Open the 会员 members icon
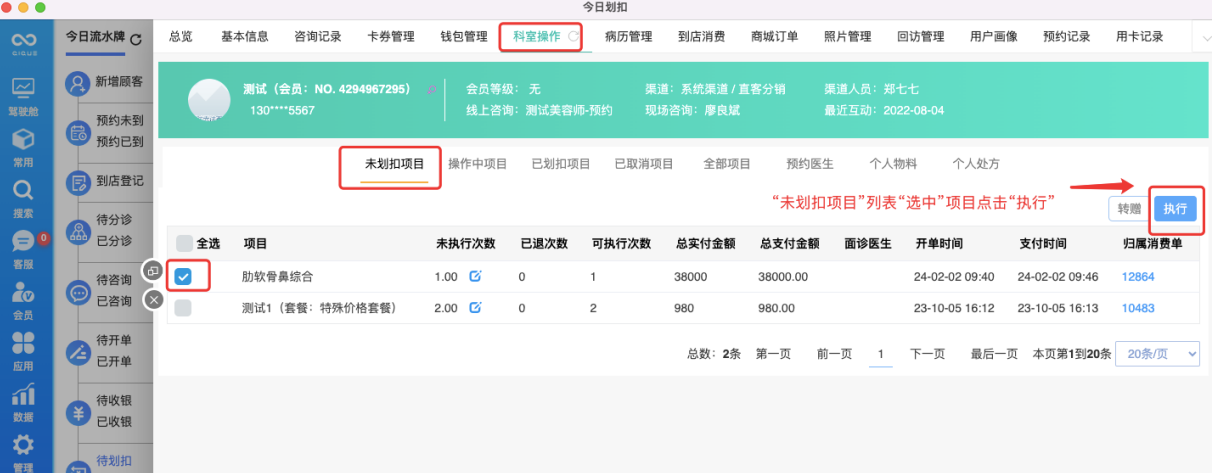This screenshot has height=473, width=1212. (23, 293)
